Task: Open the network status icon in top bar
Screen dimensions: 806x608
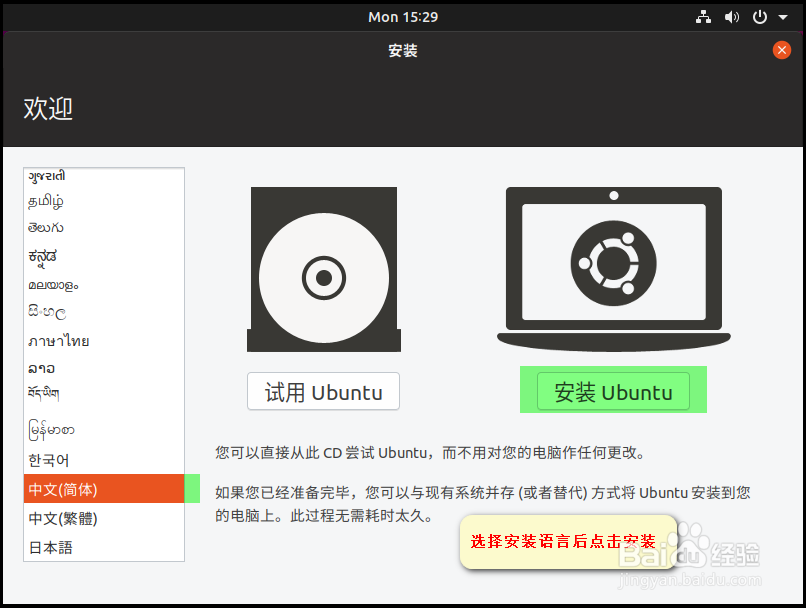Action: 703,17
